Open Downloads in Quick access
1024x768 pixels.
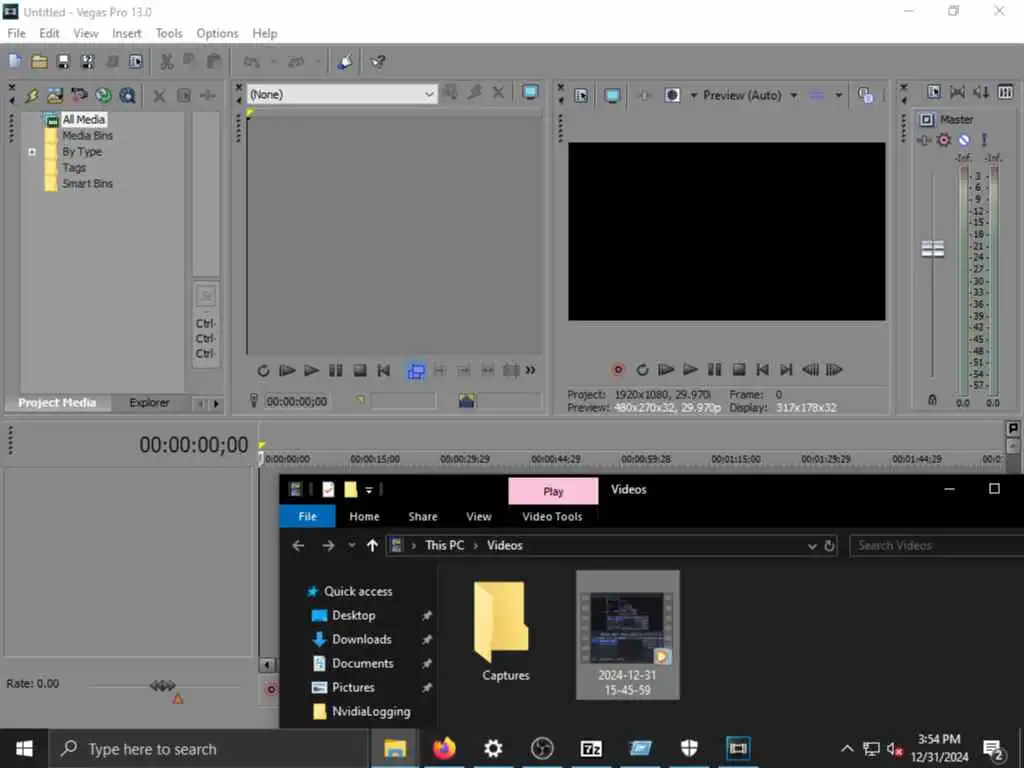coord(361,639)
